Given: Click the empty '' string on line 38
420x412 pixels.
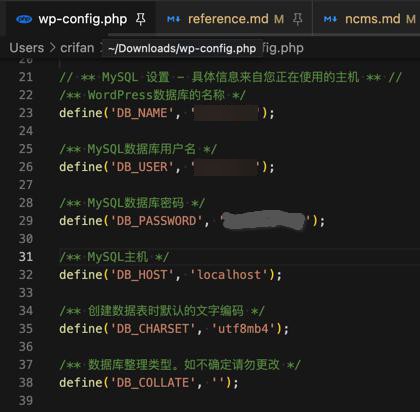Looking at the screenshot, I should click(x=218, y=383).
